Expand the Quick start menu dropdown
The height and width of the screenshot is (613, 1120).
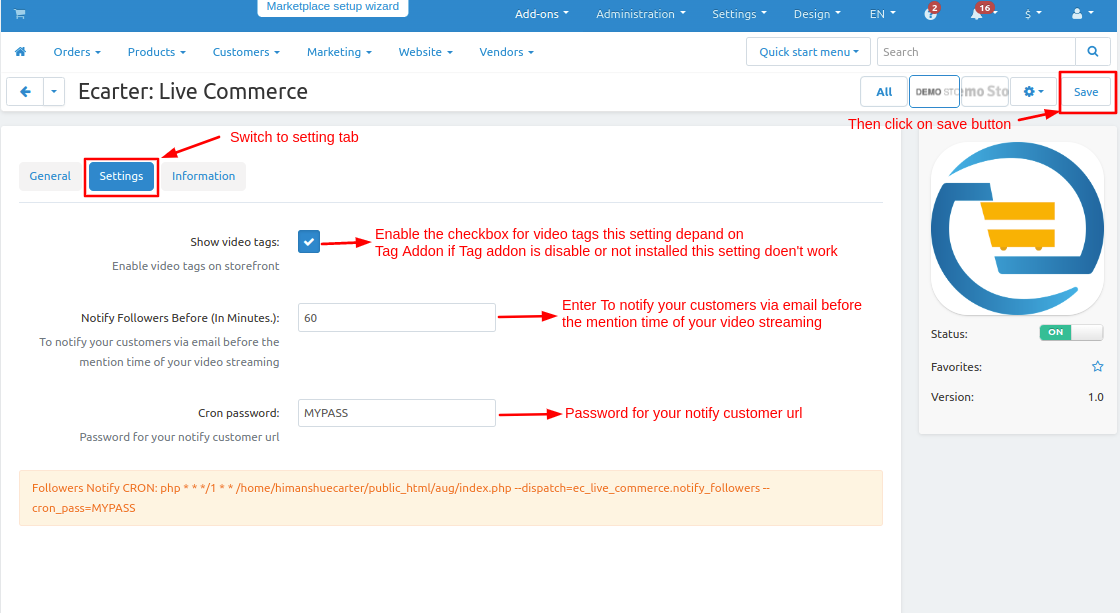click(810, 52)
